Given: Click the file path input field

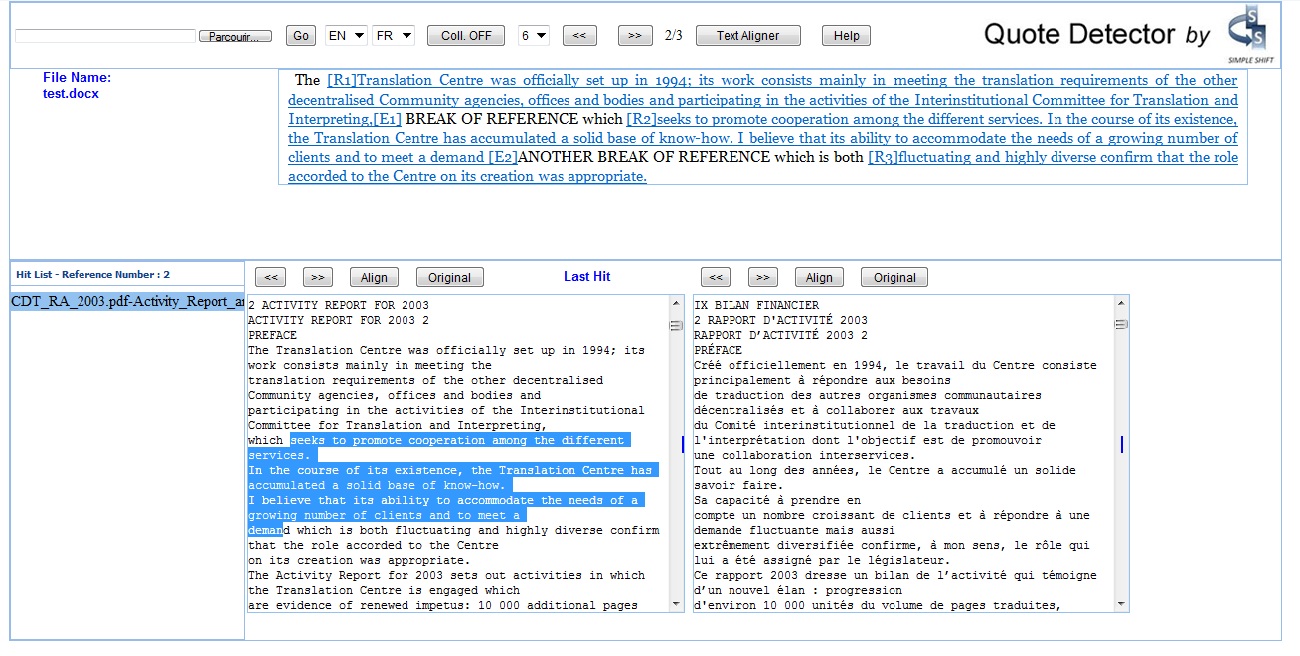Looking at the screenshot, I should [x=105, y=36].
